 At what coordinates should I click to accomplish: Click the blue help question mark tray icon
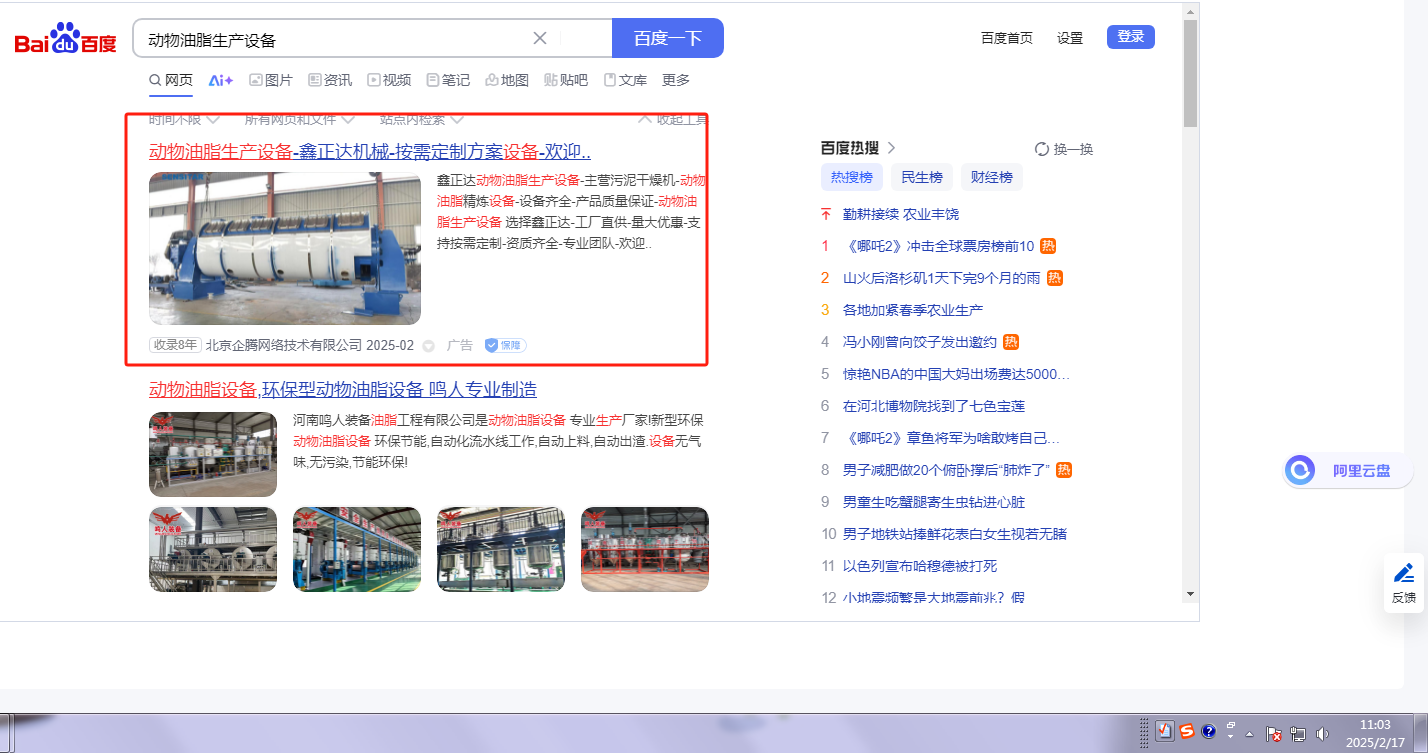[1208, 732]
